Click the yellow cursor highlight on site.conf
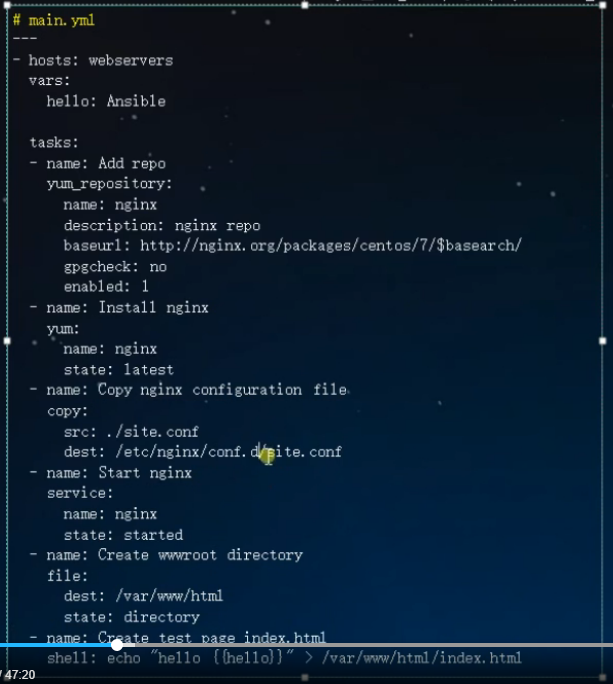The width and height of the screenshot is (613, 684). point(267,456)
